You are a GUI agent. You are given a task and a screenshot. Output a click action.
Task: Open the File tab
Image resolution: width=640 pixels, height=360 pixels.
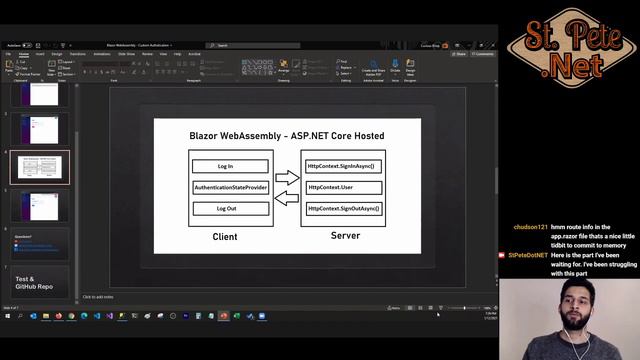click(8, 54)
